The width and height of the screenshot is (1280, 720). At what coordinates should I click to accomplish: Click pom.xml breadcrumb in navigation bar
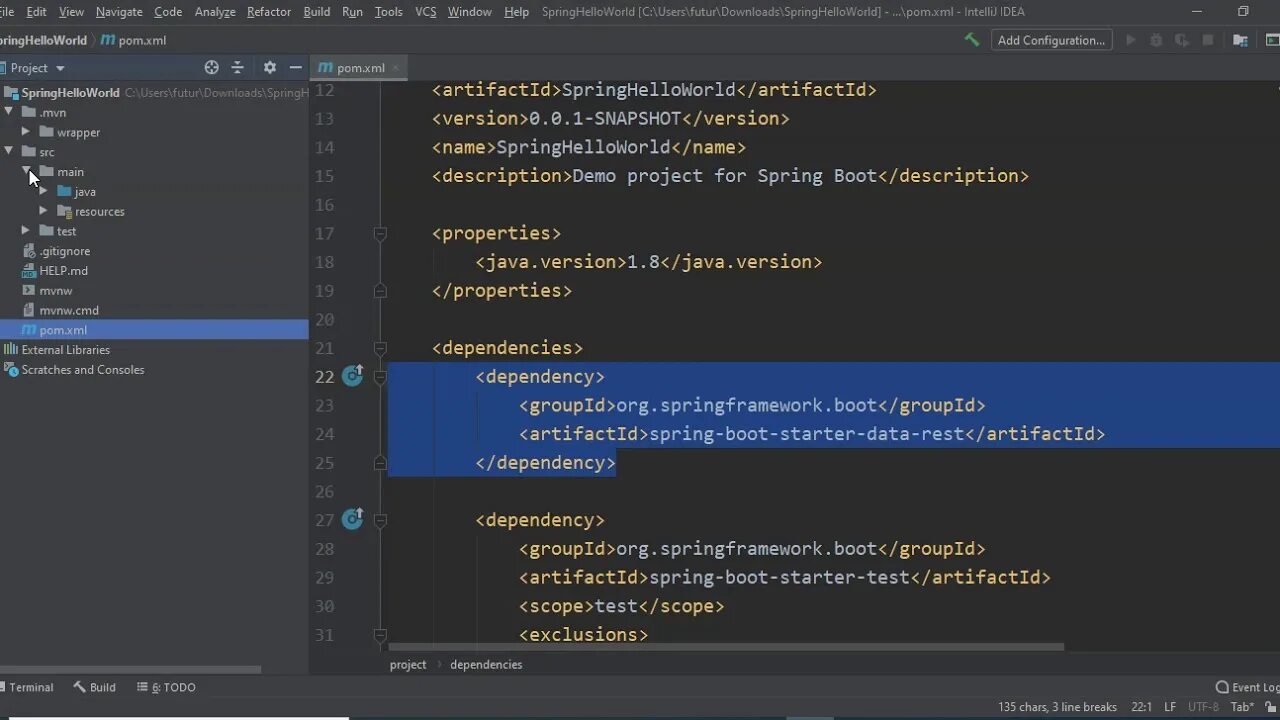coord(134,40)
